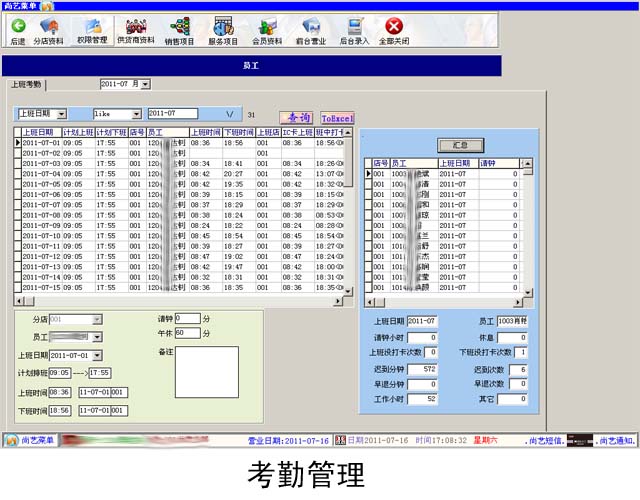Screen dimensions: 640x500
Task: Click 全部关闭 close-all red icon
Action: click(394, 26)
